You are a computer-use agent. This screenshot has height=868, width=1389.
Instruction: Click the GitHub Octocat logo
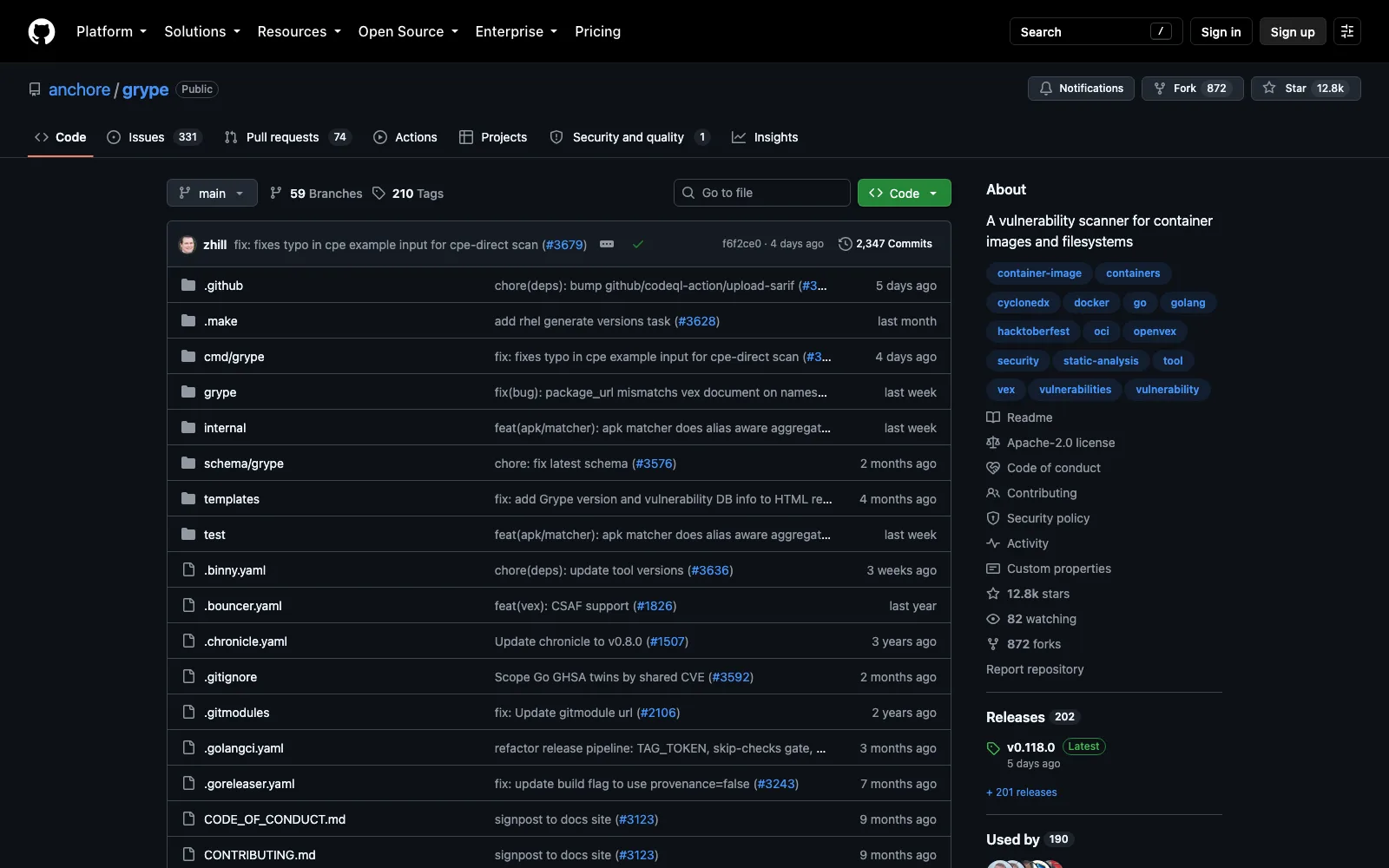pyautogui.click(x=42, y=31)
